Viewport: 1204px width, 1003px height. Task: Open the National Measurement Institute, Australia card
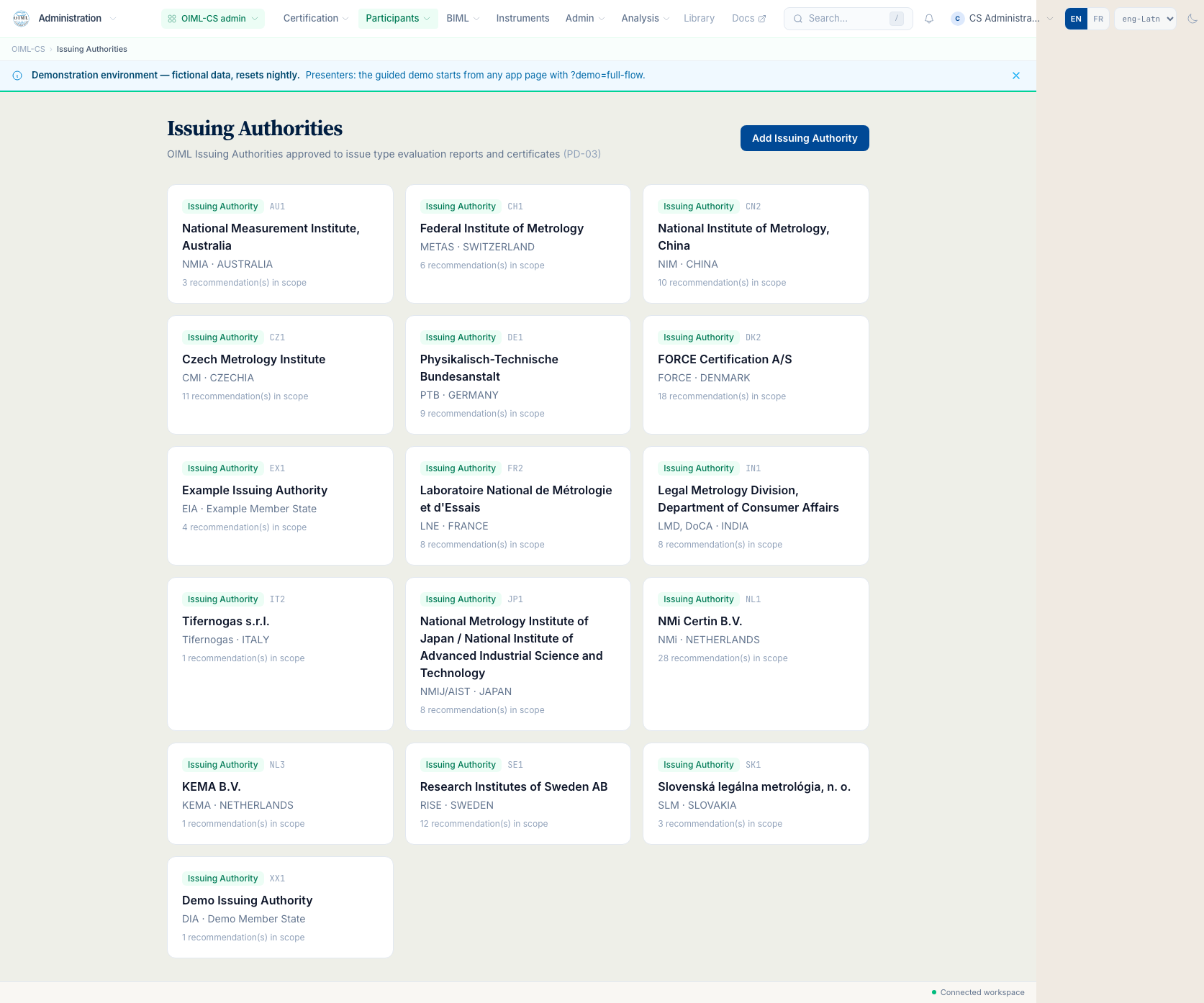pos(280,244)
